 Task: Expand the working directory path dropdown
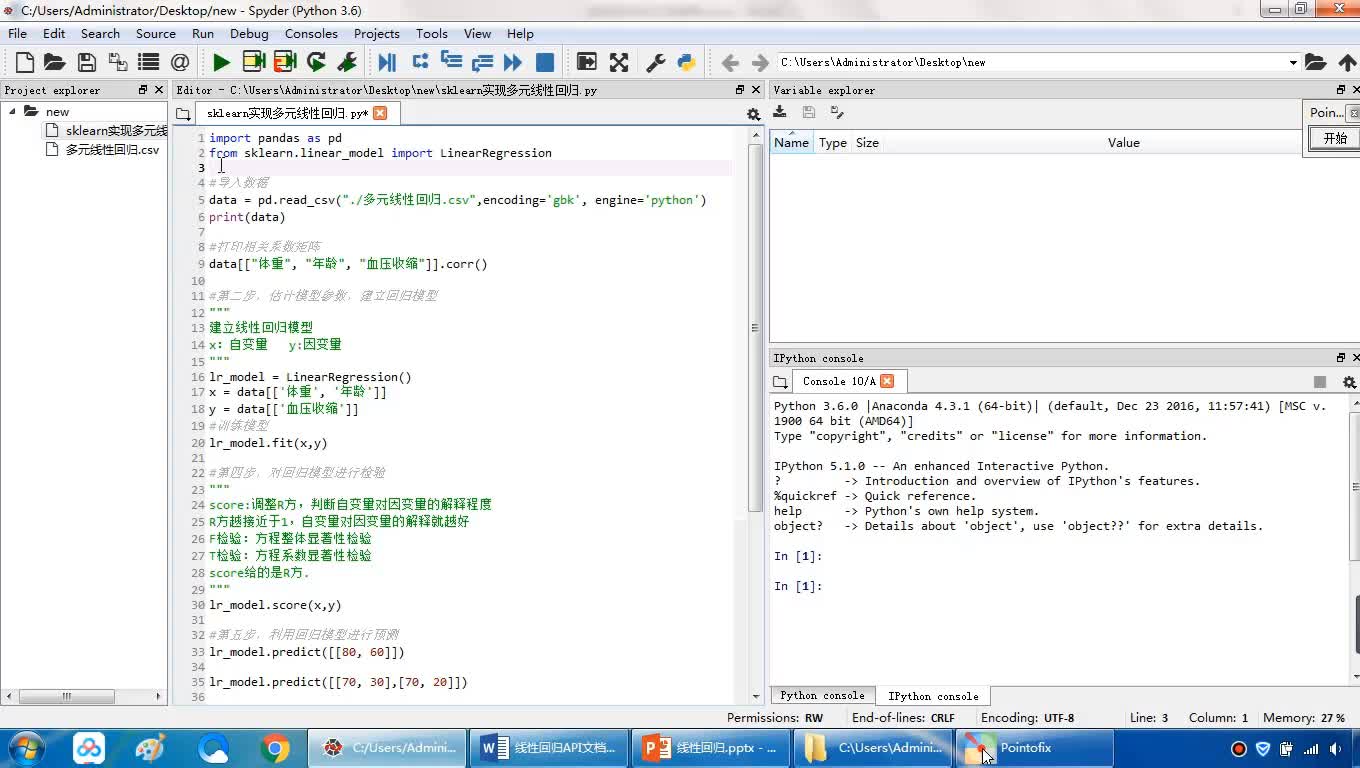tap(1292, 62)
